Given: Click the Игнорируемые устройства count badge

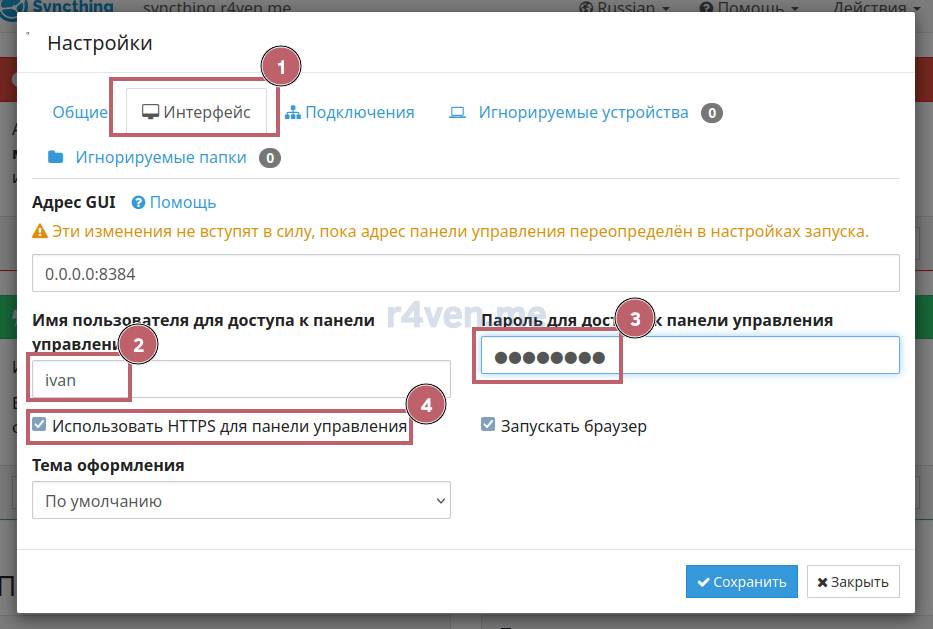Looking at the screenshot, I should tap(711, 113).
